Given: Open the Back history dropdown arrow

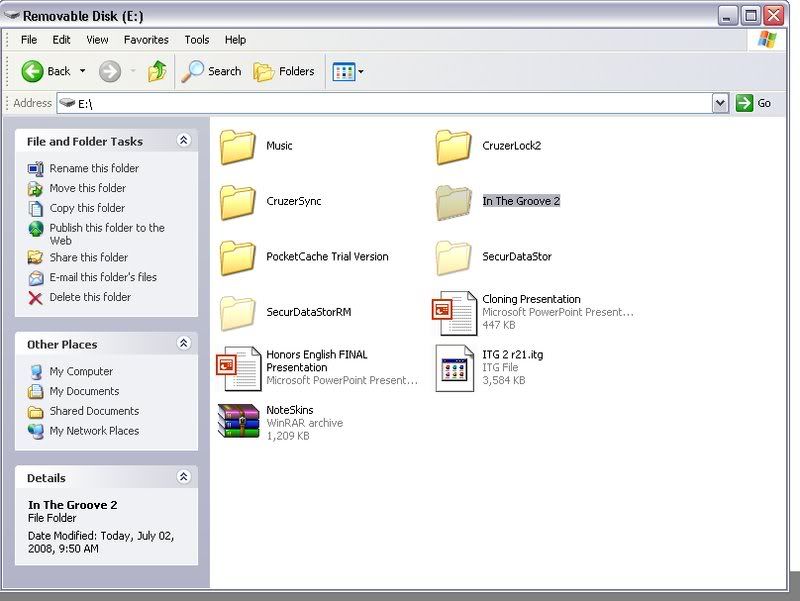Looking at the screenshot, I should click(83, 71).
